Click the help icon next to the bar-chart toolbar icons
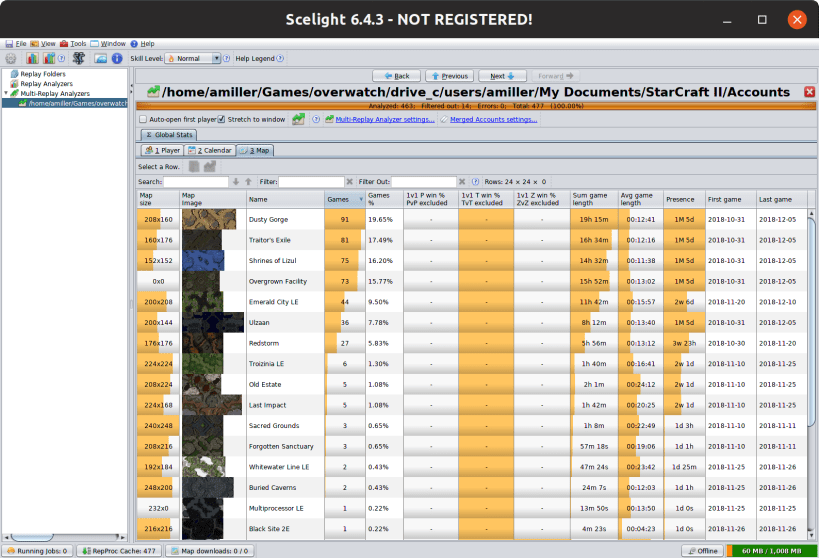 coord(62,59)
